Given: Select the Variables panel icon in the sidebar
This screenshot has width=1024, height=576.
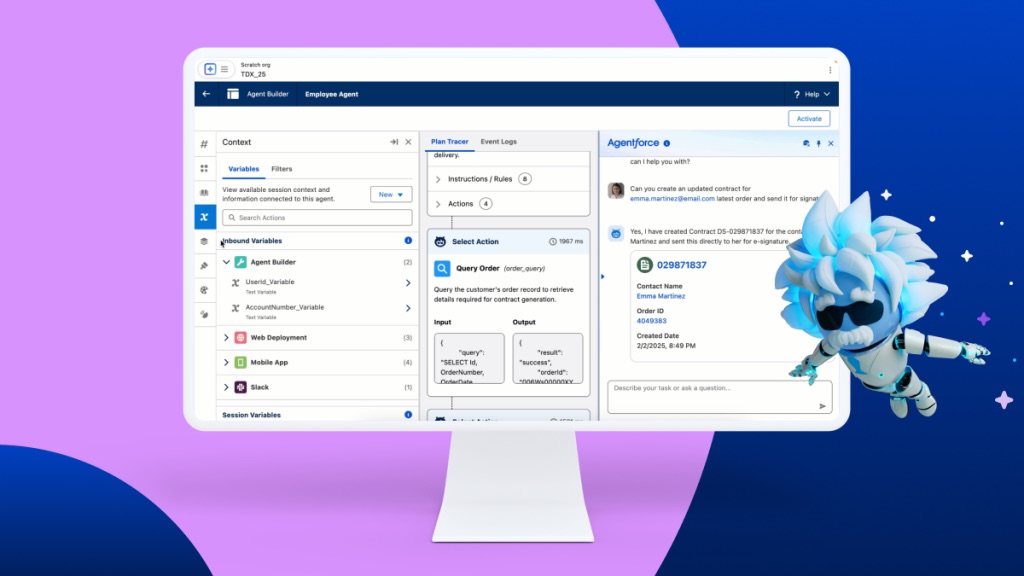Looking at the screenshot, I should pos(204,214).
